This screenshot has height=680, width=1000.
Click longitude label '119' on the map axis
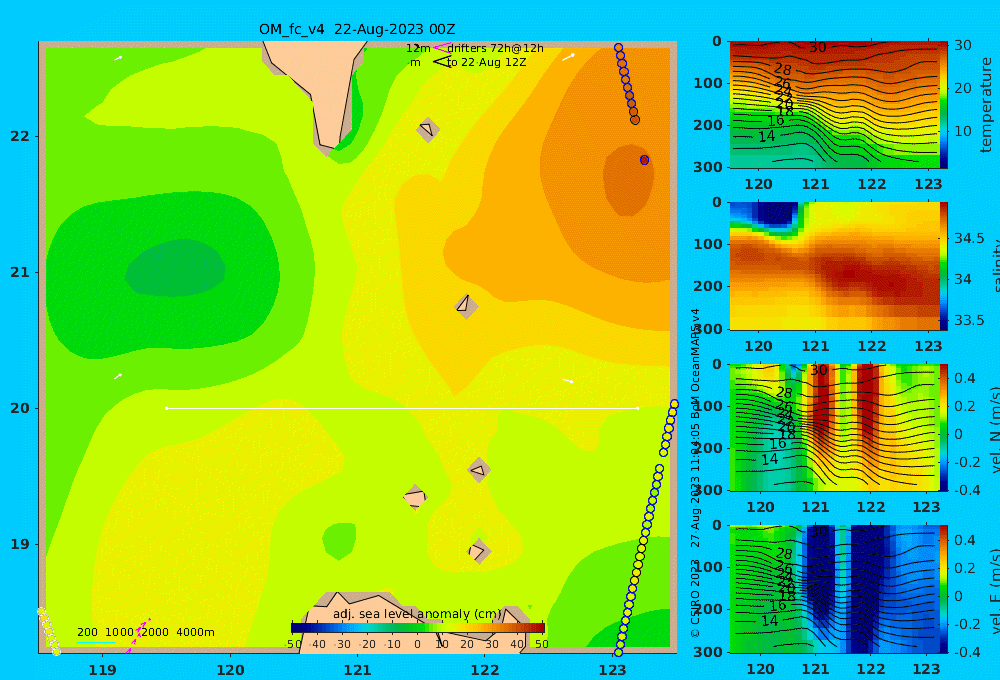(102, 670)
